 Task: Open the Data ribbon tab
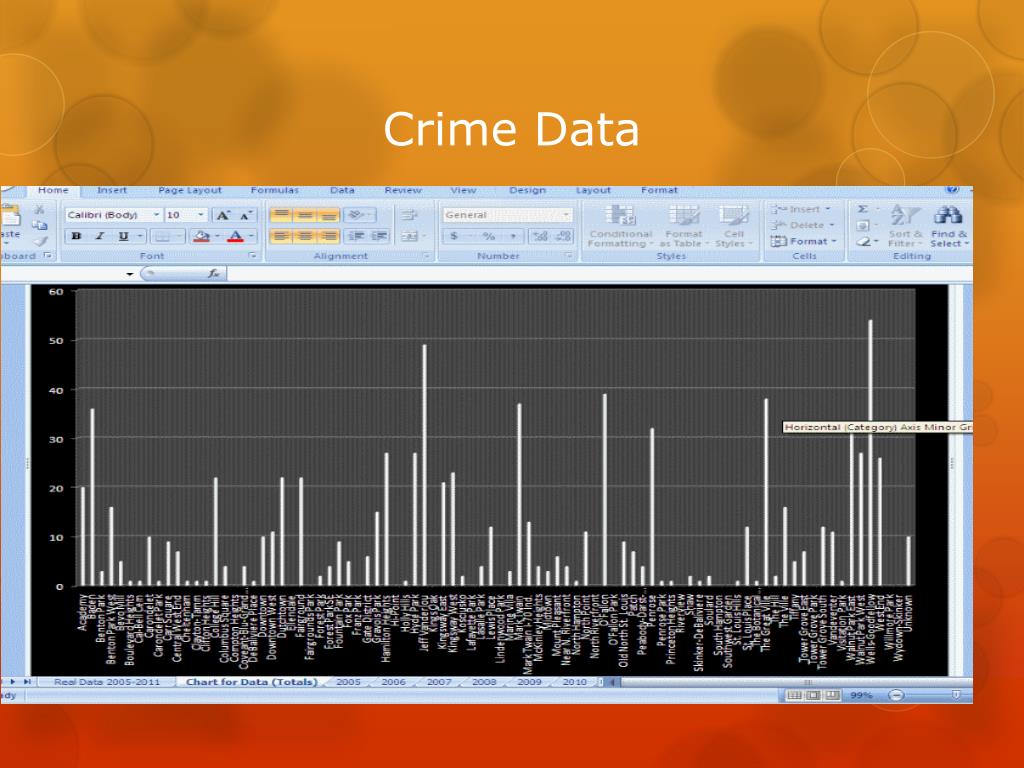[x=342, y=190]
